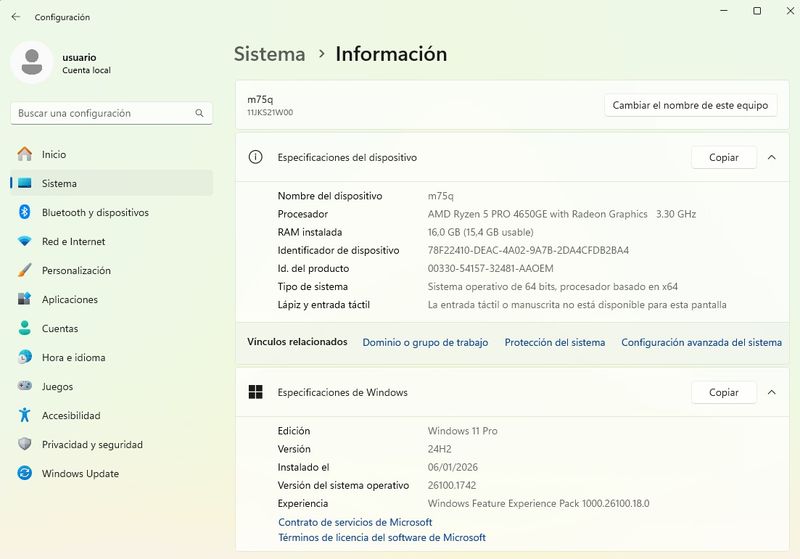Focus the Buscar una configuración search box
Image resolution: width=800 pixels, height=559 pixels.
(x=111, y=113)
